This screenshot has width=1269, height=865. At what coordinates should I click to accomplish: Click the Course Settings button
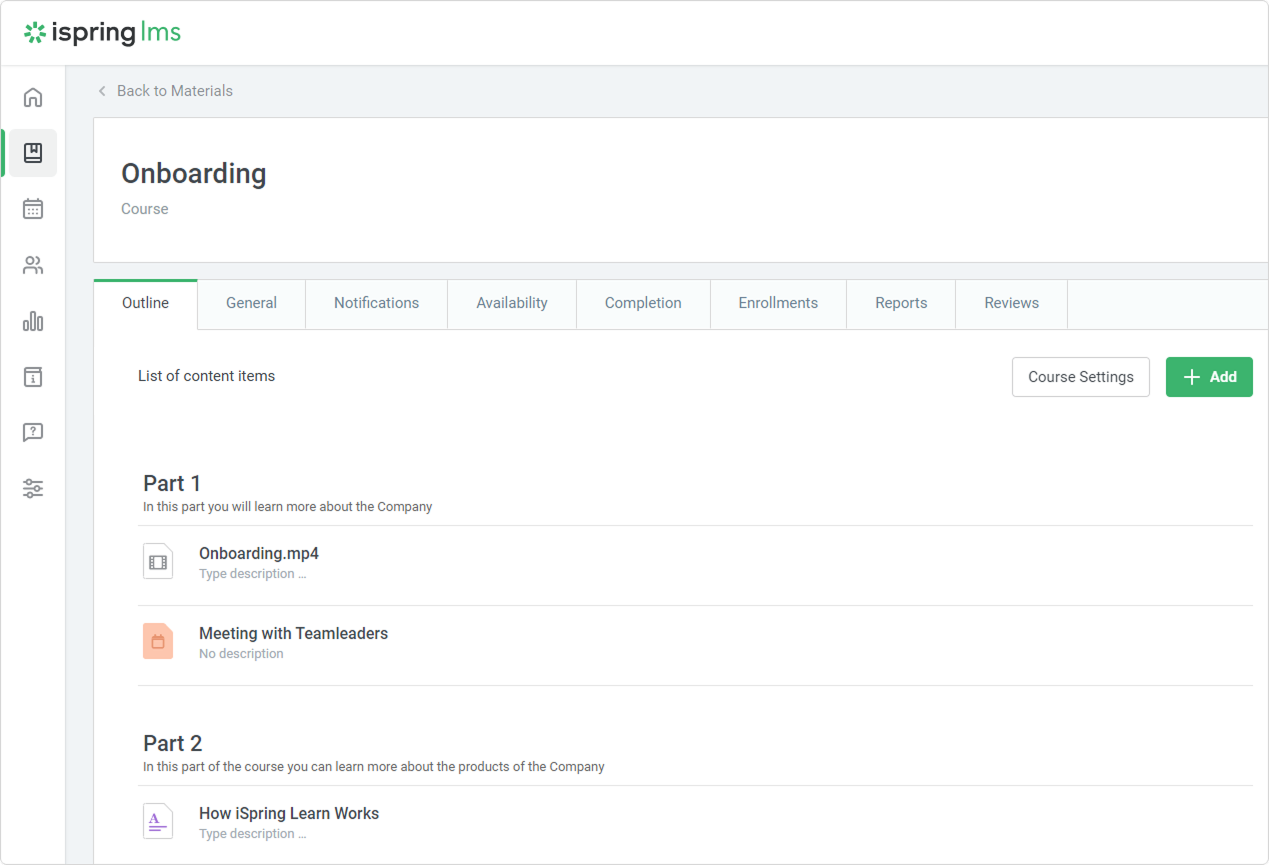1080,377
